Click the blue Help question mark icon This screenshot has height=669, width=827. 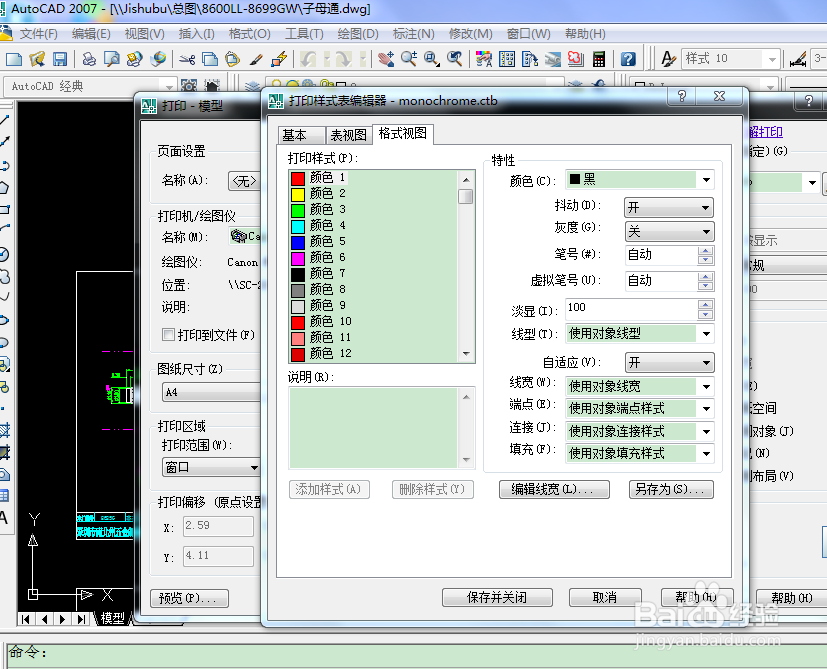click(x=628, y=59)
